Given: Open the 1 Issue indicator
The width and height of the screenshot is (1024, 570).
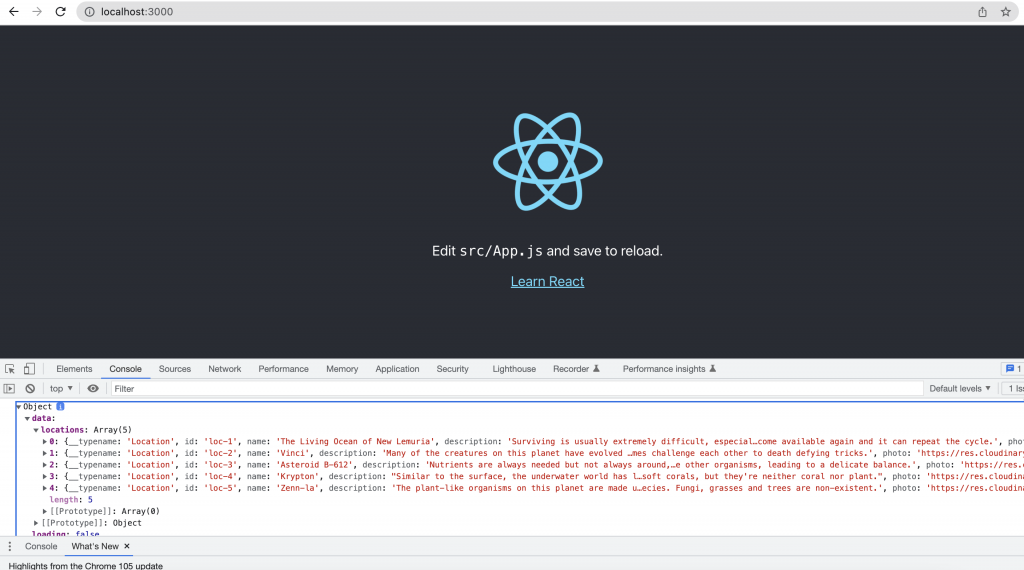Looking at the screenshot, I should tap(1015, 388).
